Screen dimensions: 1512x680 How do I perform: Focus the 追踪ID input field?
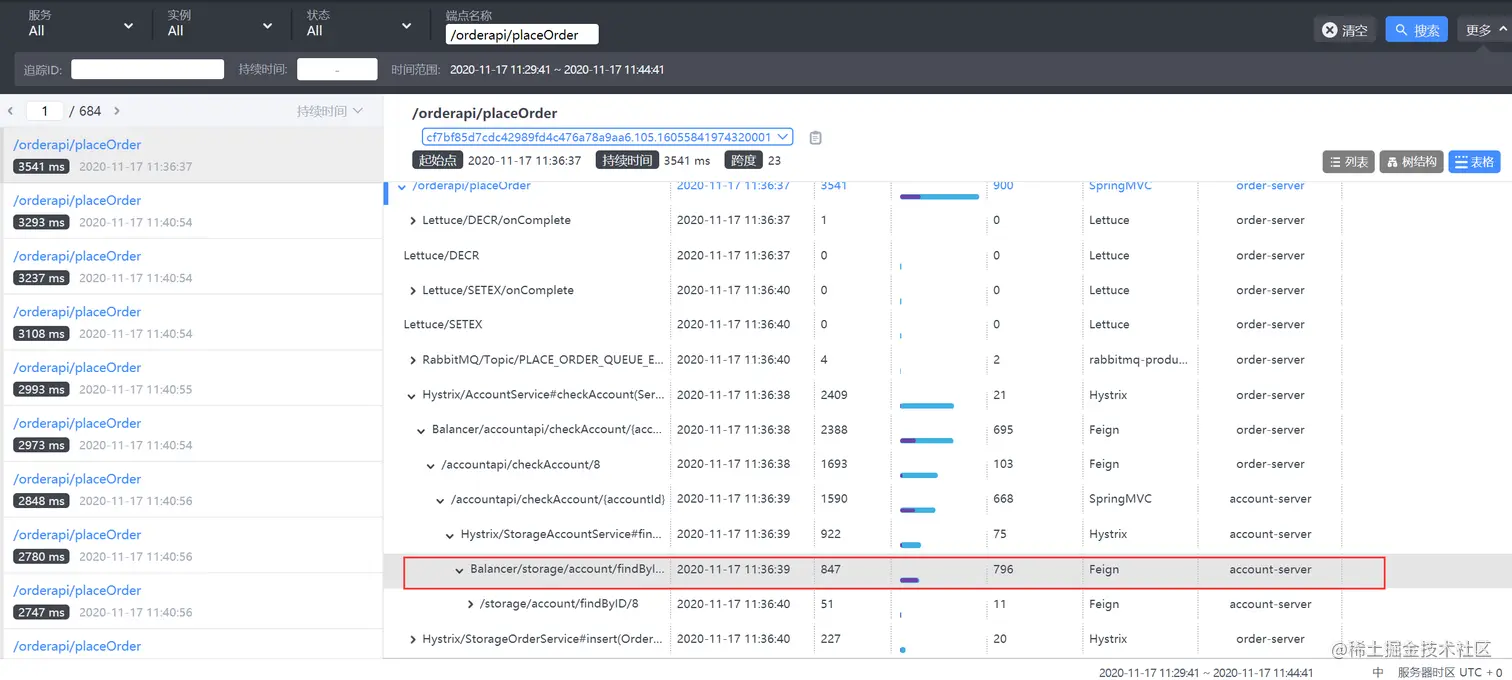[148, 69]
